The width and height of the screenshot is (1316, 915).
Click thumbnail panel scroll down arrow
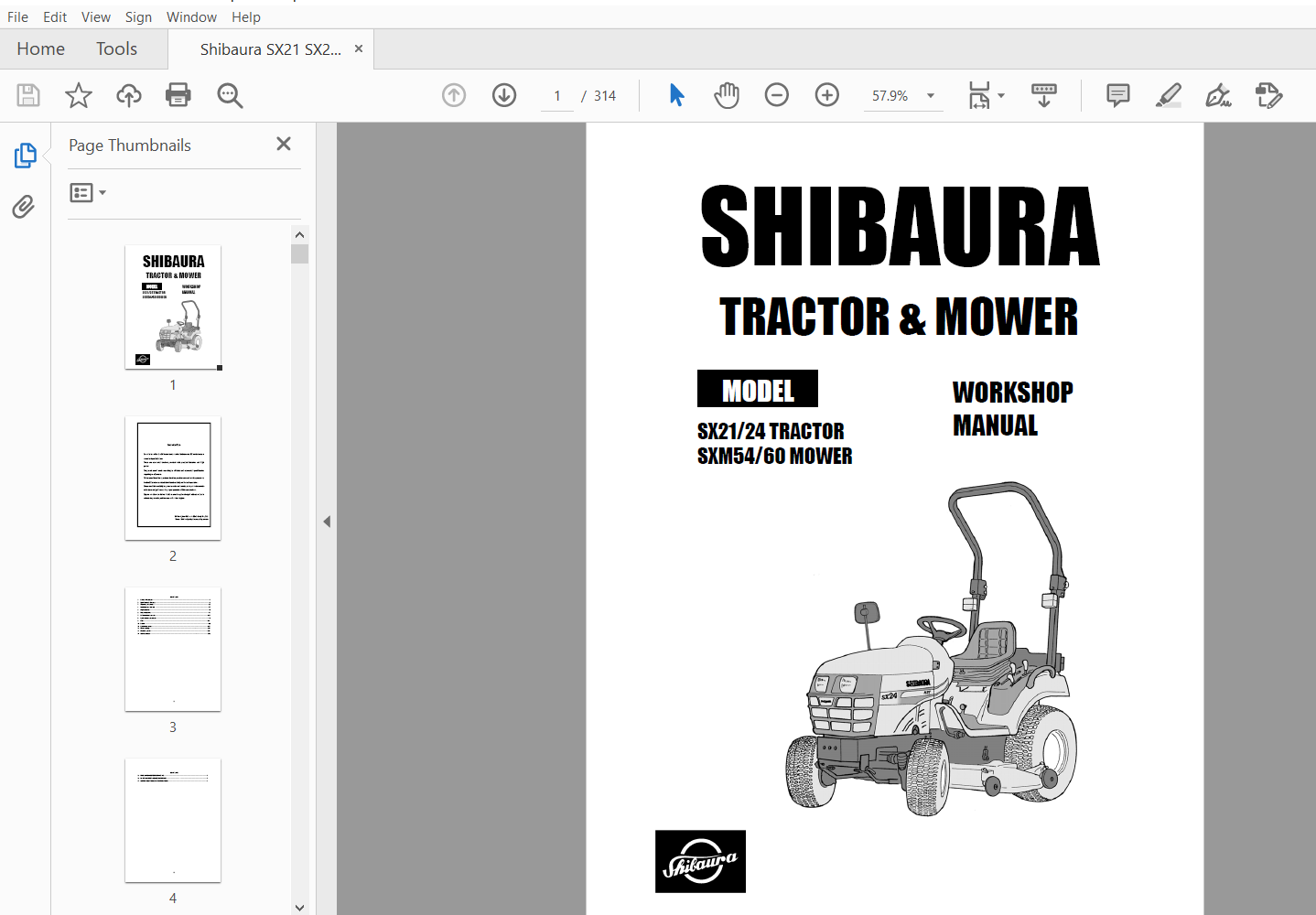point(299,907)
